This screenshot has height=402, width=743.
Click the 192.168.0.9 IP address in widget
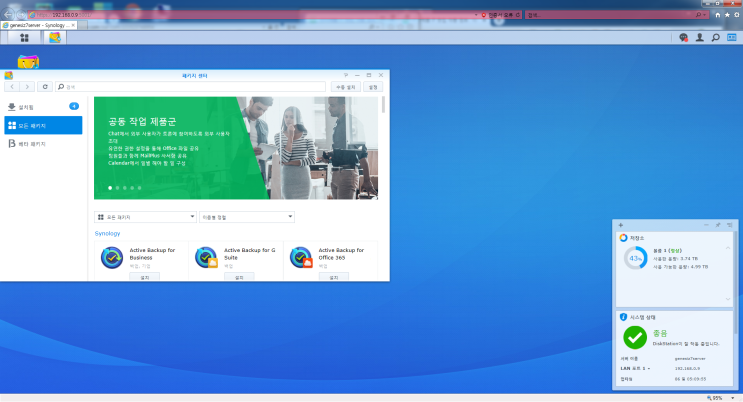pyautogui.click(x=687, y=368)
